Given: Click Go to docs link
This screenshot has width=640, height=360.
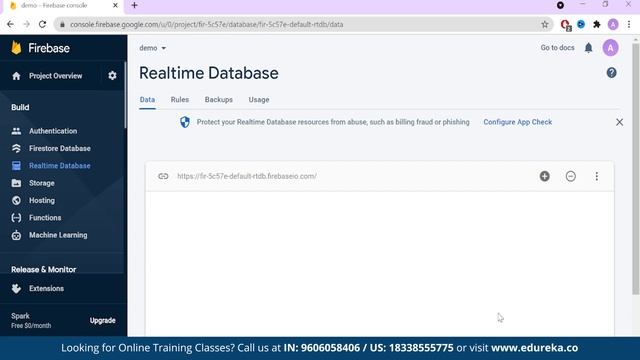Looking at the screenshot, I should pos(557,48).
